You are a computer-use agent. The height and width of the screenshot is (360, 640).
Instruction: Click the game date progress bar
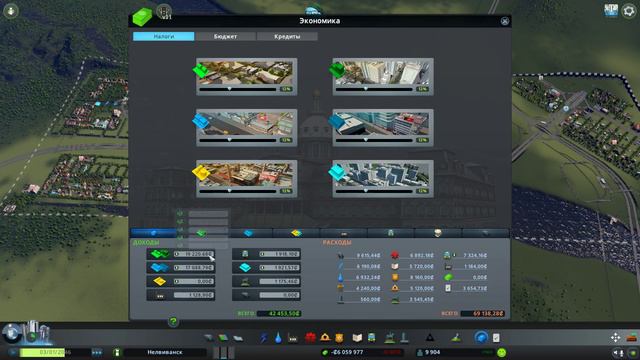click(x=55, y=352)
